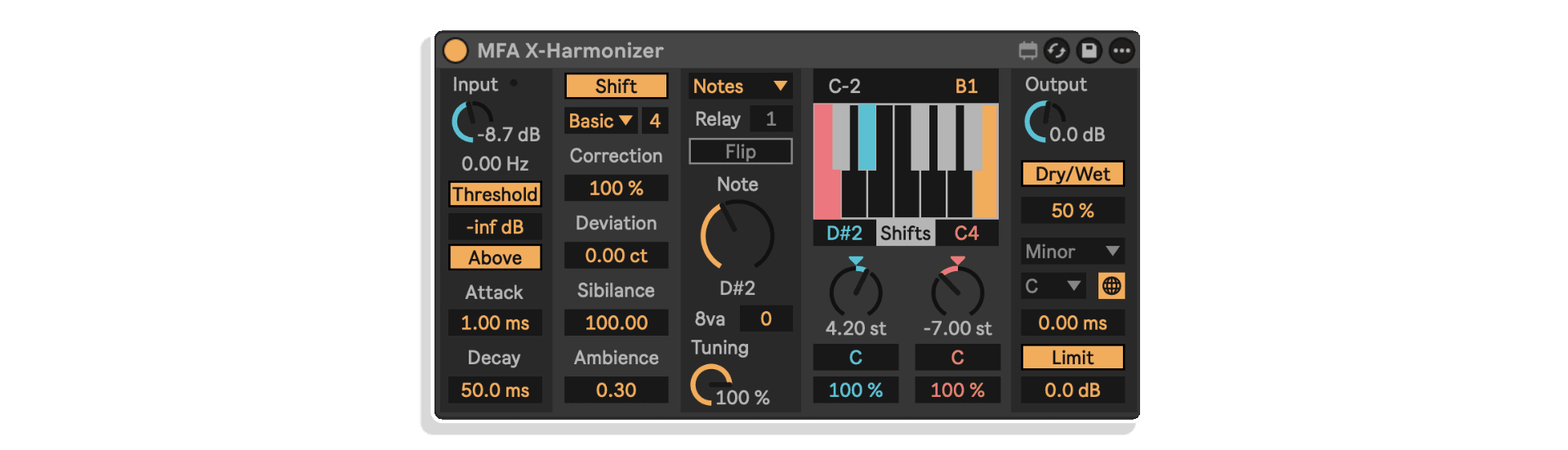Click the B1 high range value
Image resolution: width=1568 pixels, height=450 pixels.
[967, 87]
